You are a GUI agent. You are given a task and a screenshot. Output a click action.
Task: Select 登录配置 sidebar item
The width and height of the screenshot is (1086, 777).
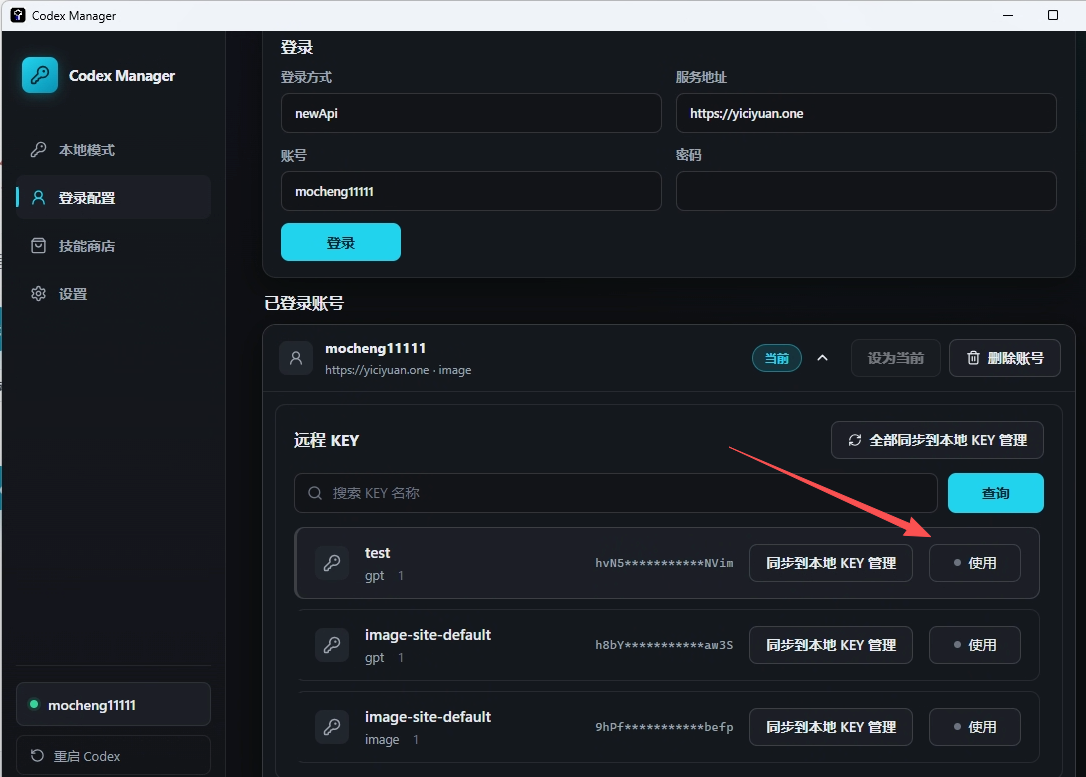113,197
